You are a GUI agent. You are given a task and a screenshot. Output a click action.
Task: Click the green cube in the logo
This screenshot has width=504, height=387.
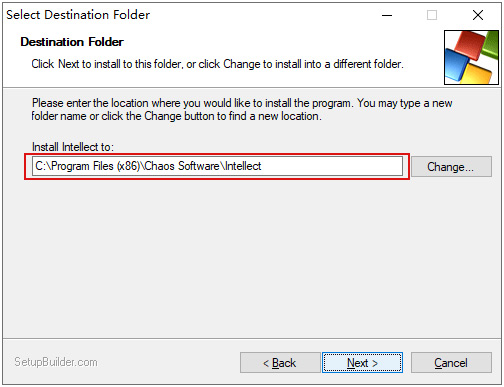(x=490, y=46)
